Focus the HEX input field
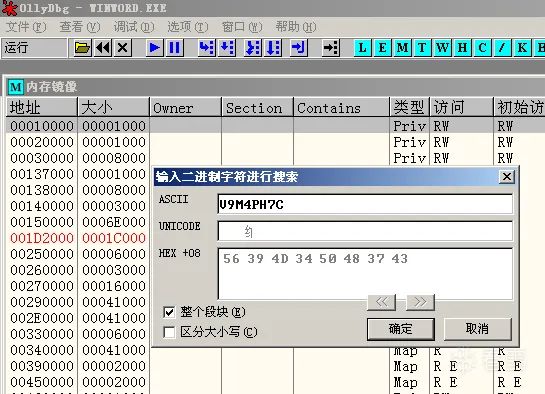 pos(365,273)
